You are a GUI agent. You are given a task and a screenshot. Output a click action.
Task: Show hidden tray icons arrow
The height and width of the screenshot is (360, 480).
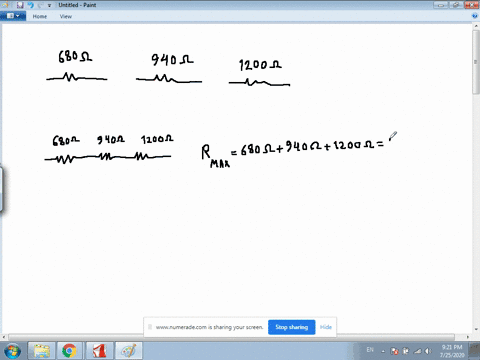pyautogui.click(x=383, y=351)
